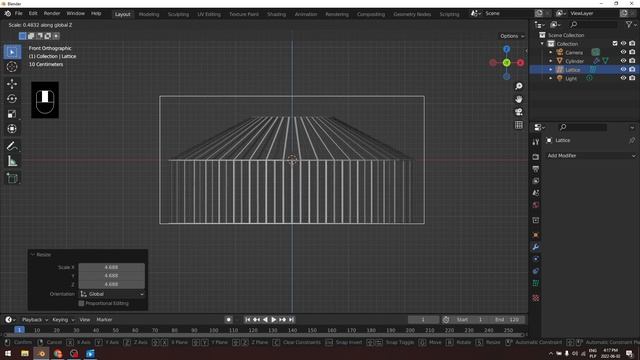
Task: Open the Orientation Global dropdown
Action: click(112, 294)
